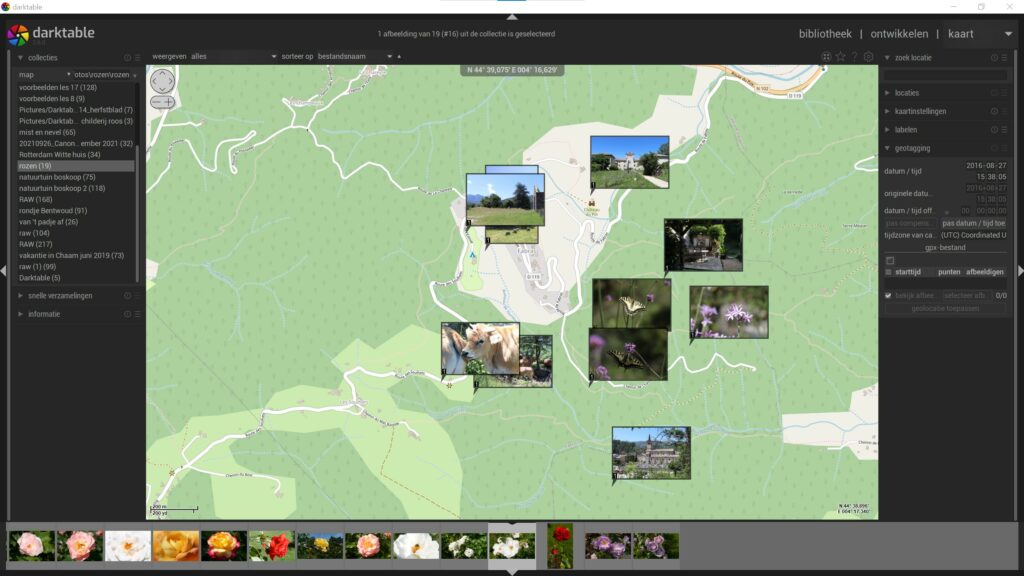Tick the checkbox above the starttijd column

click(890, 260)
